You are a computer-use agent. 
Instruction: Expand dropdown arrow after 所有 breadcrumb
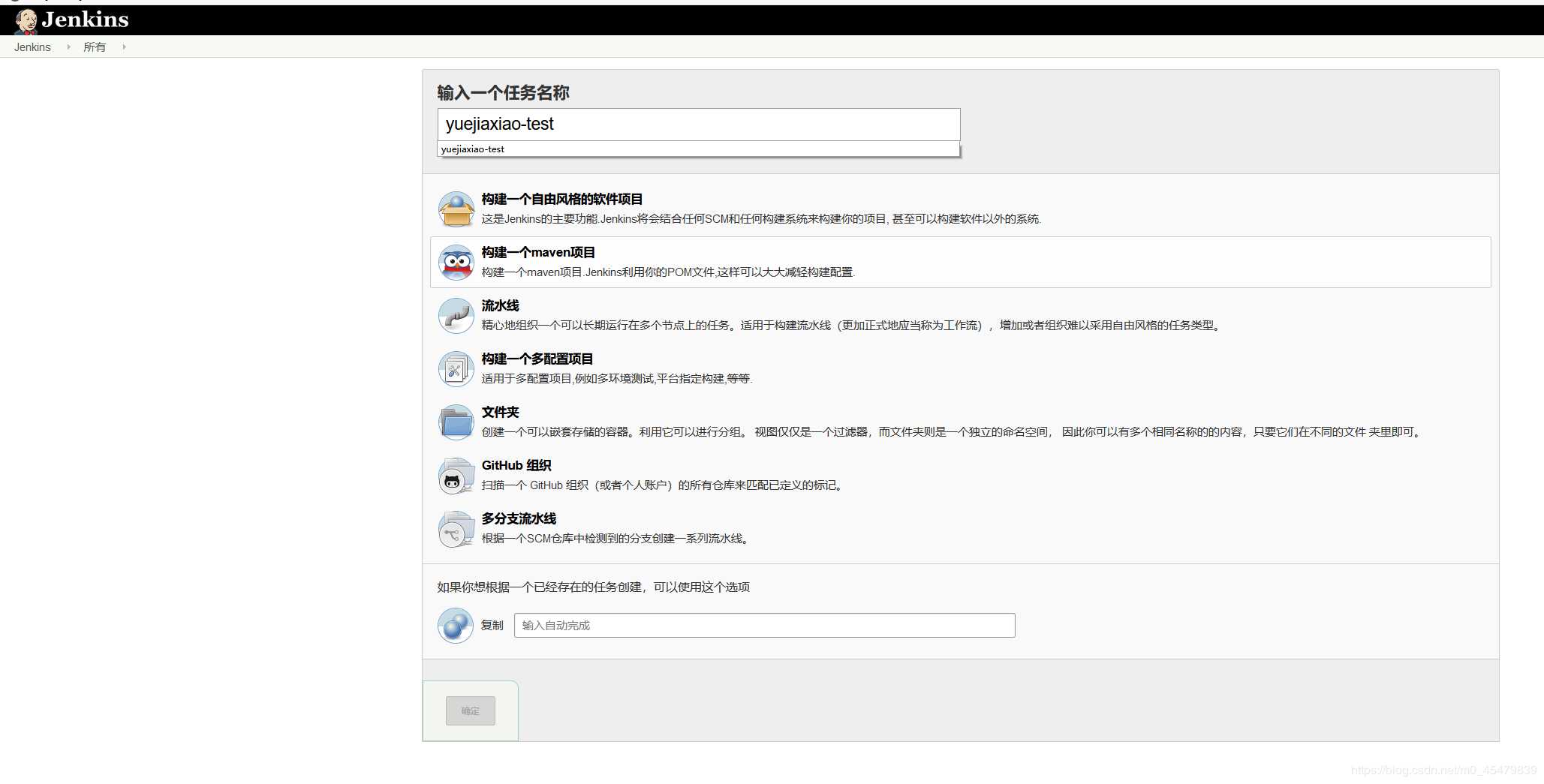point(124,47)
